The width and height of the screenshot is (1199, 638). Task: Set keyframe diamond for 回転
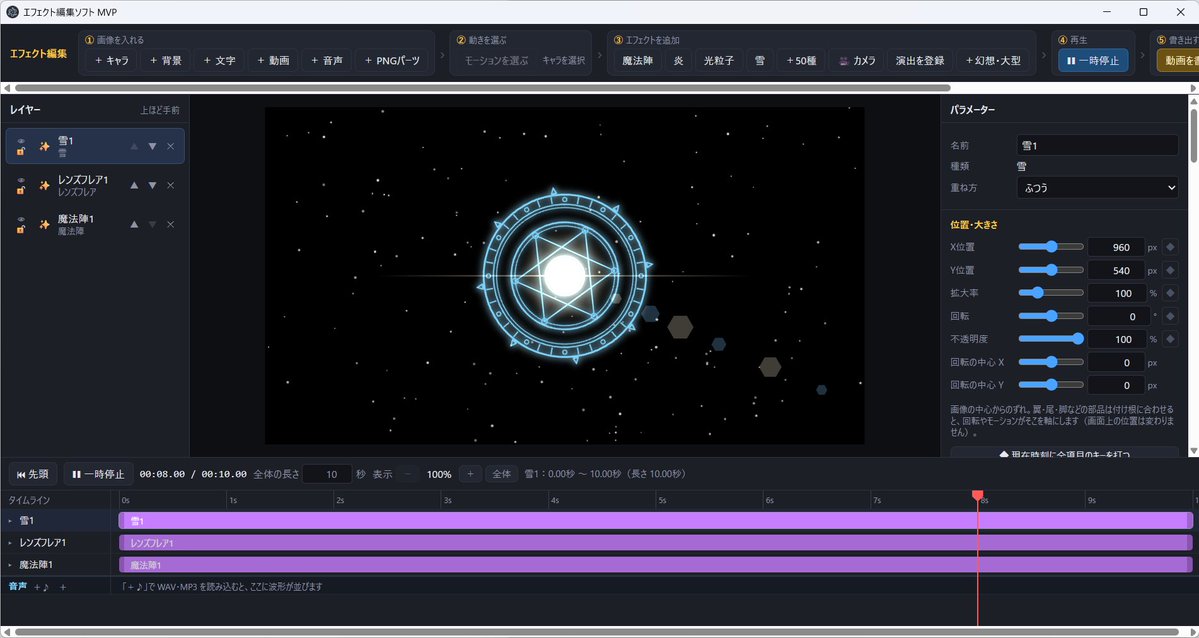pyautogui.click(x=1170, y=316)
